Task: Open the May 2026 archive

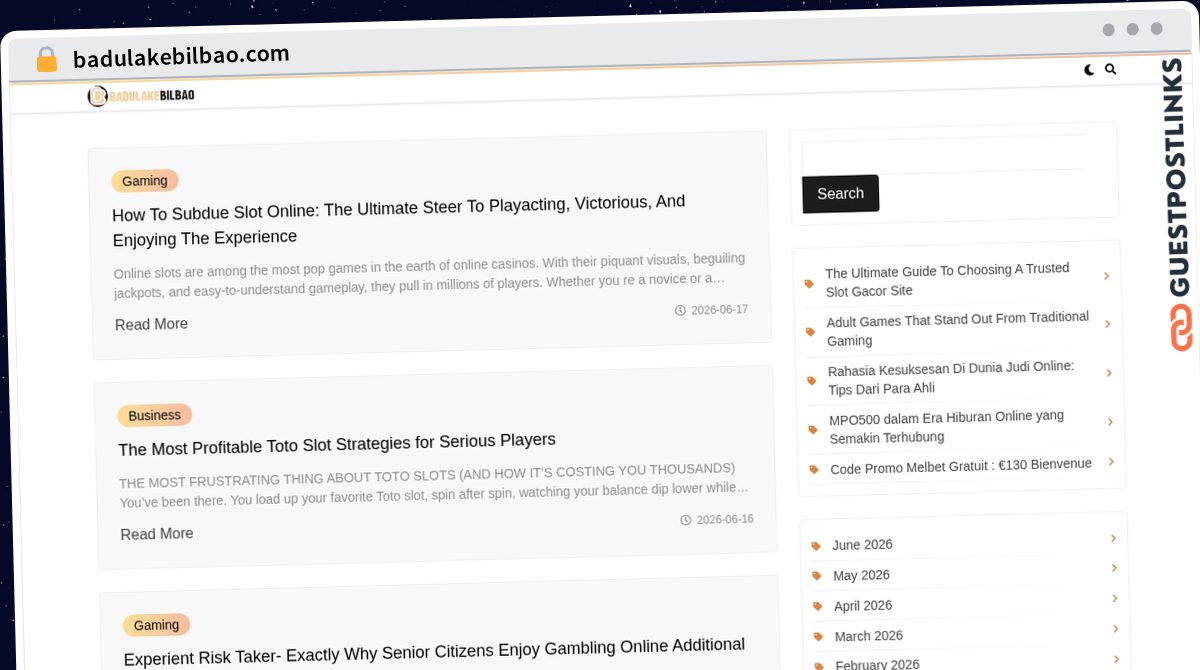Action: (x=861, y=575)
